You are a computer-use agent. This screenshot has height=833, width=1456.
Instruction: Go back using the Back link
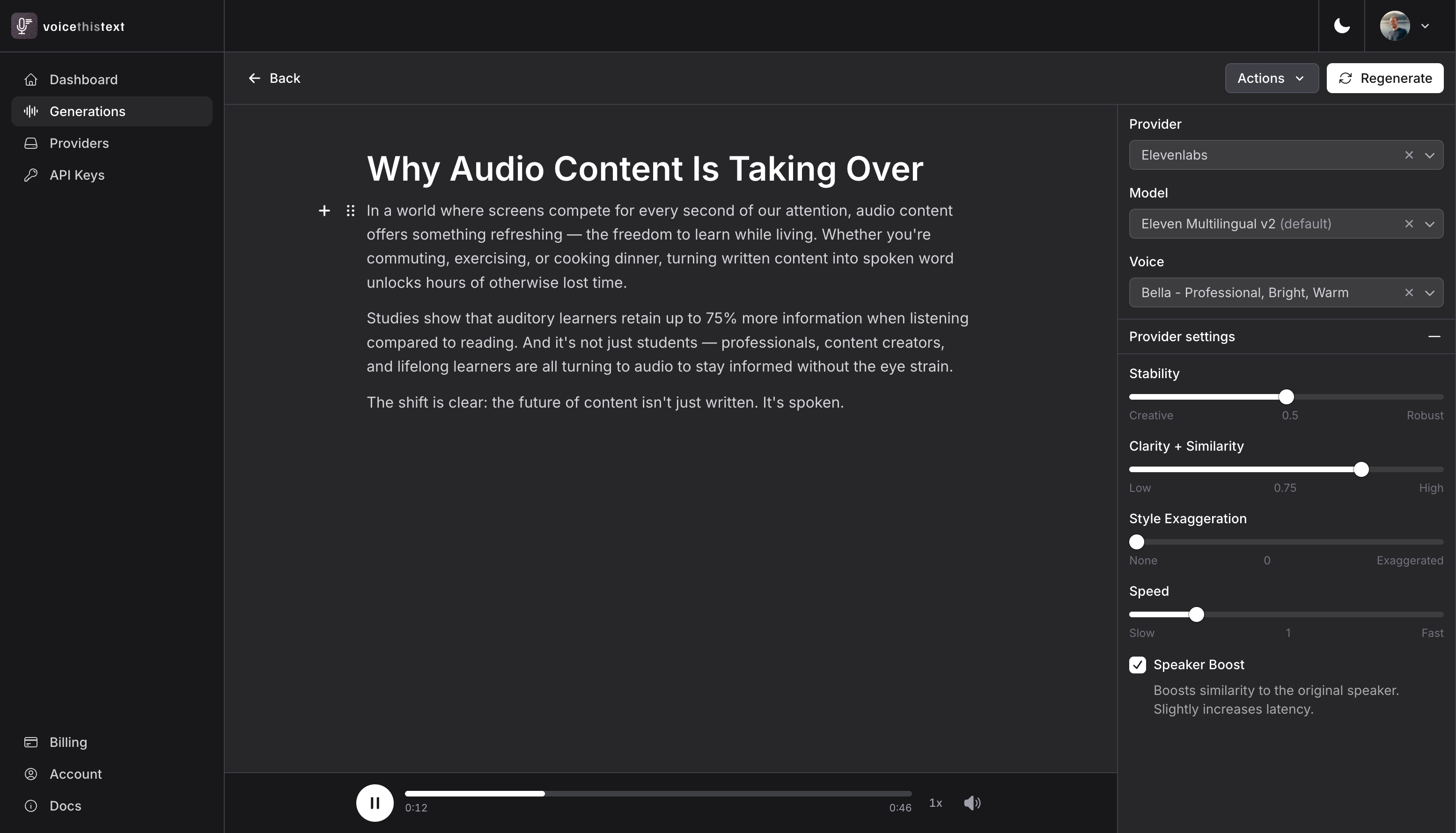[x=274, y=78]
